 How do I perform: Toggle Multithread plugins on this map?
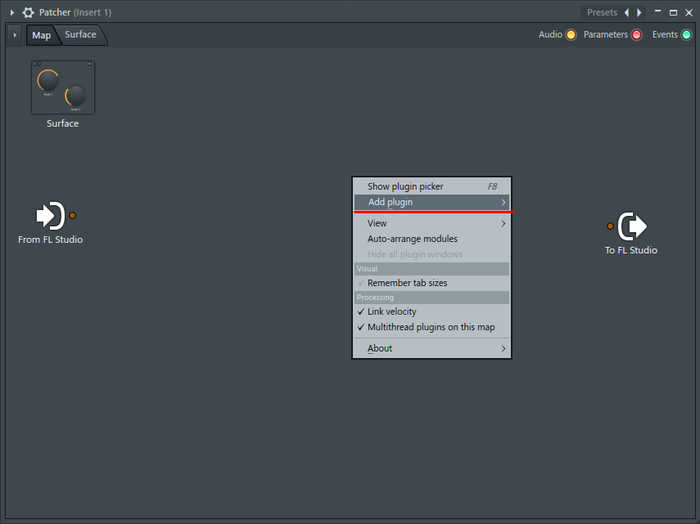432,327
